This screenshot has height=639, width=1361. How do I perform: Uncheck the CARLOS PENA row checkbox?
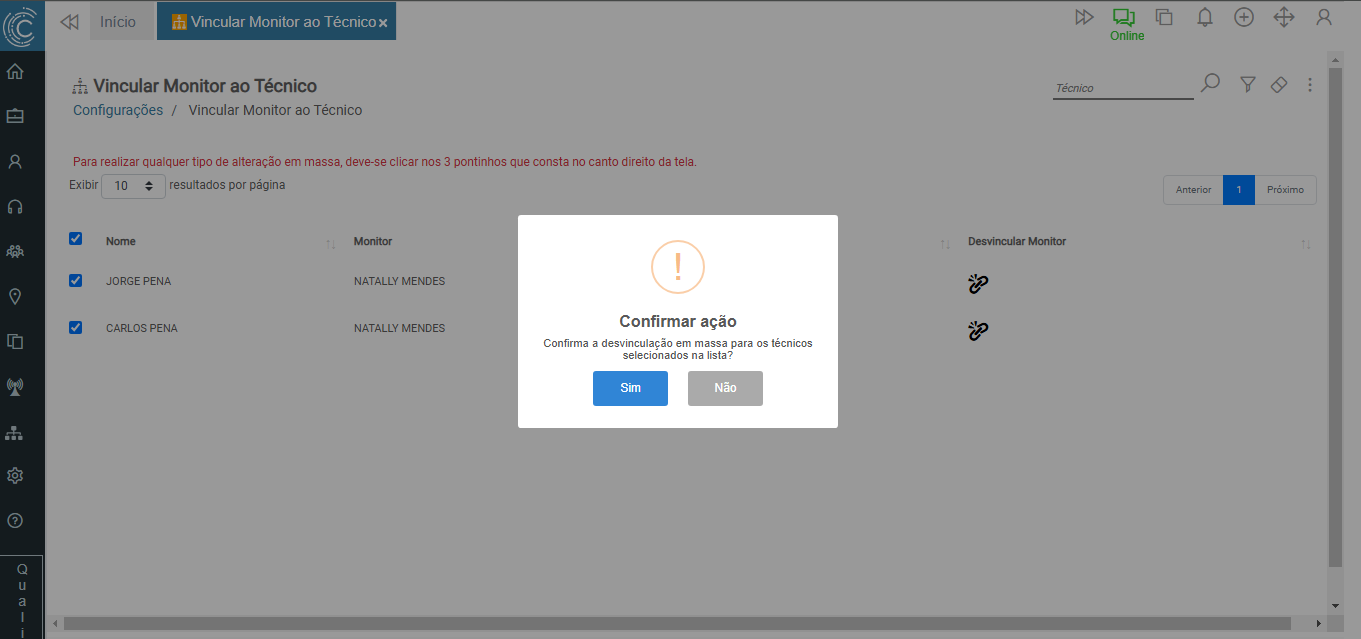[75, 328]
